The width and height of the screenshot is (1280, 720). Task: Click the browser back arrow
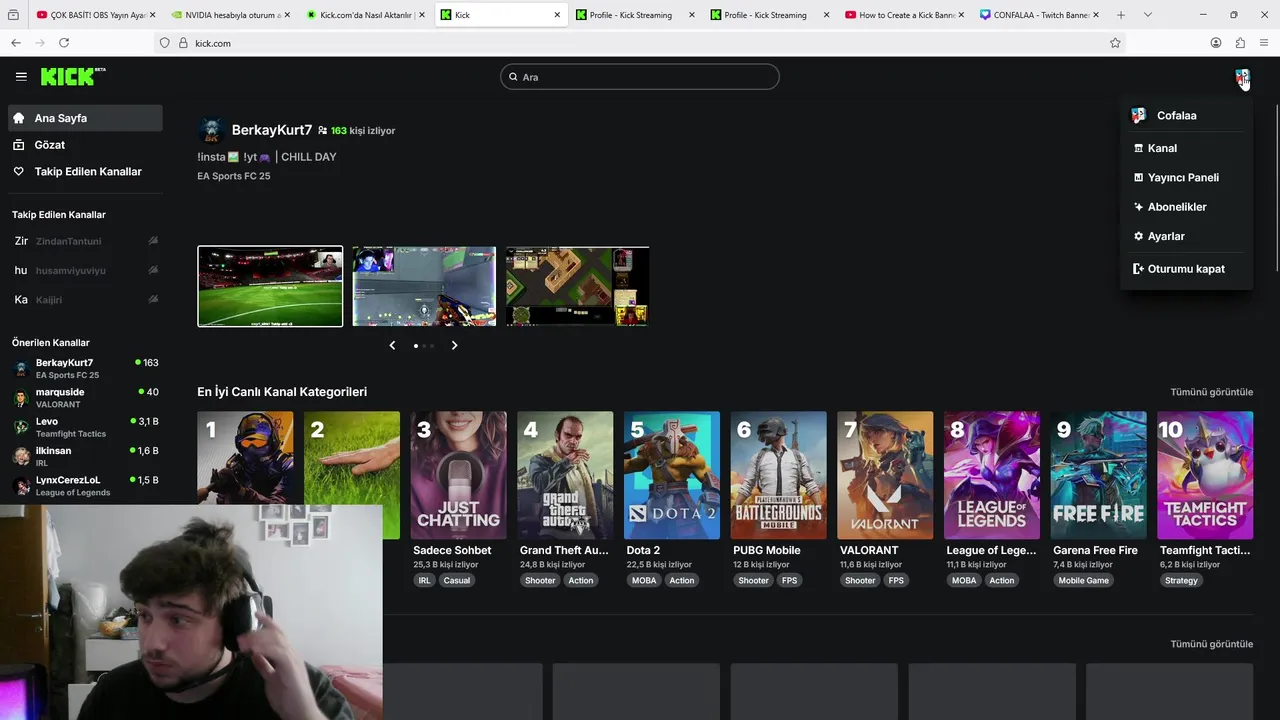tap(16, 43)
